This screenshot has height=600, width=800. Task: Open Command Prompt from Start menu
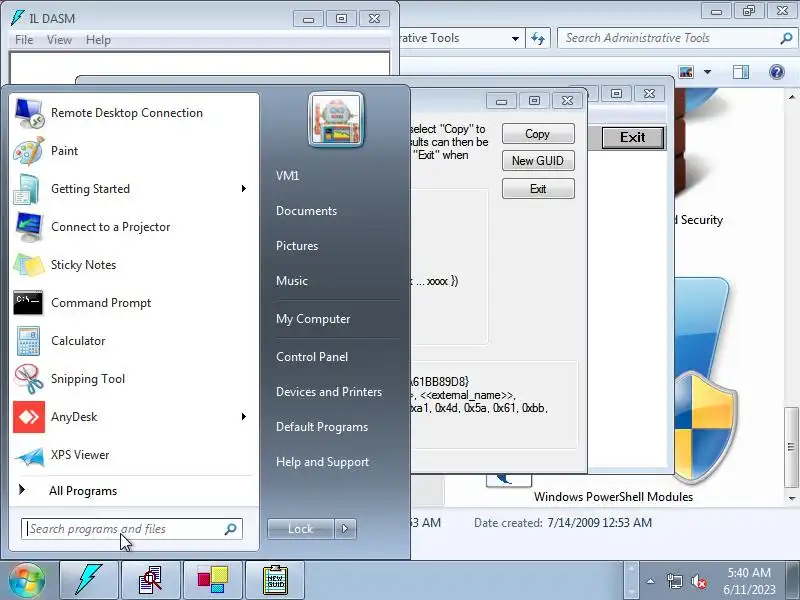(133, 303)
